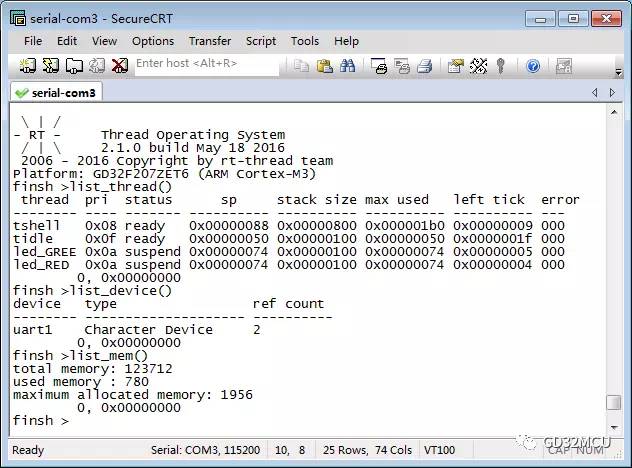632x468 pixels.
Task: Open the Help menu
Action: pos(347,41)
